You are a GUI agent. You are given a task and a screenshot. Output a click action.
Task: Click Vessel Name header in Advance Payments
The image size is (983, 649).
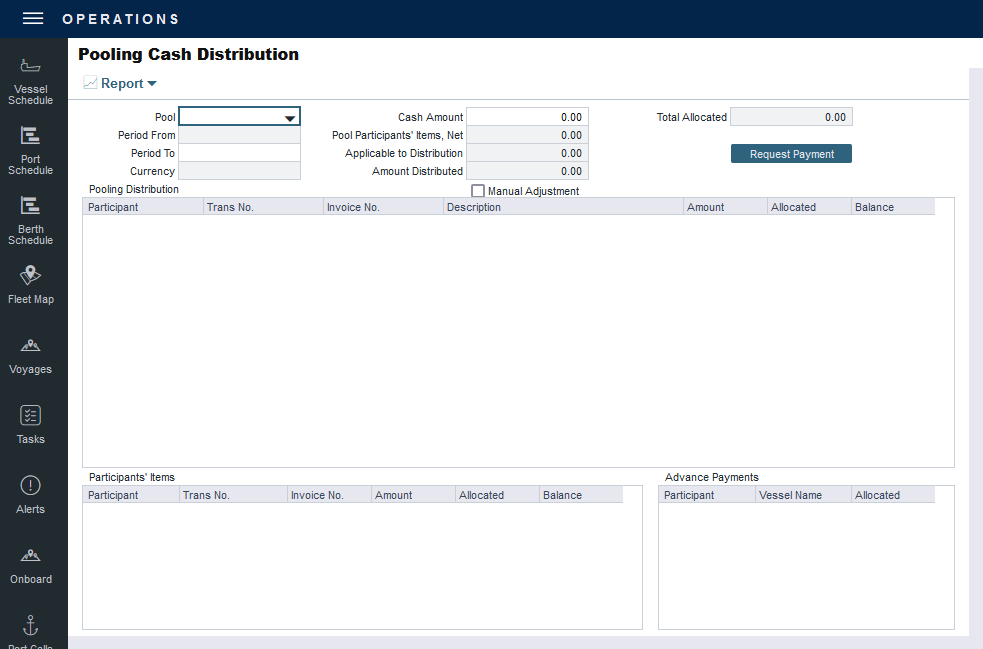click(x=802, y=495)
